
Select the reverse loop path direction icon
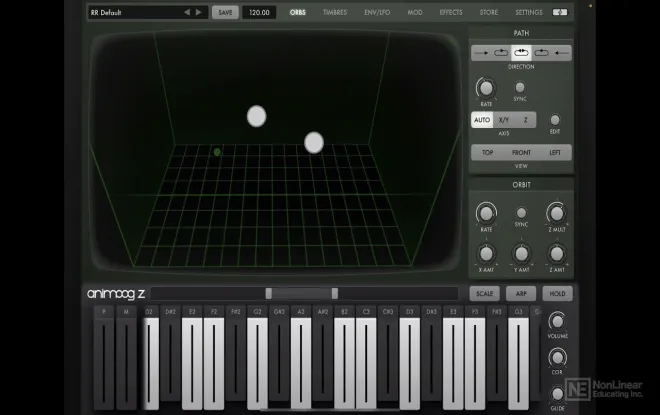click(x=541, y=53)
